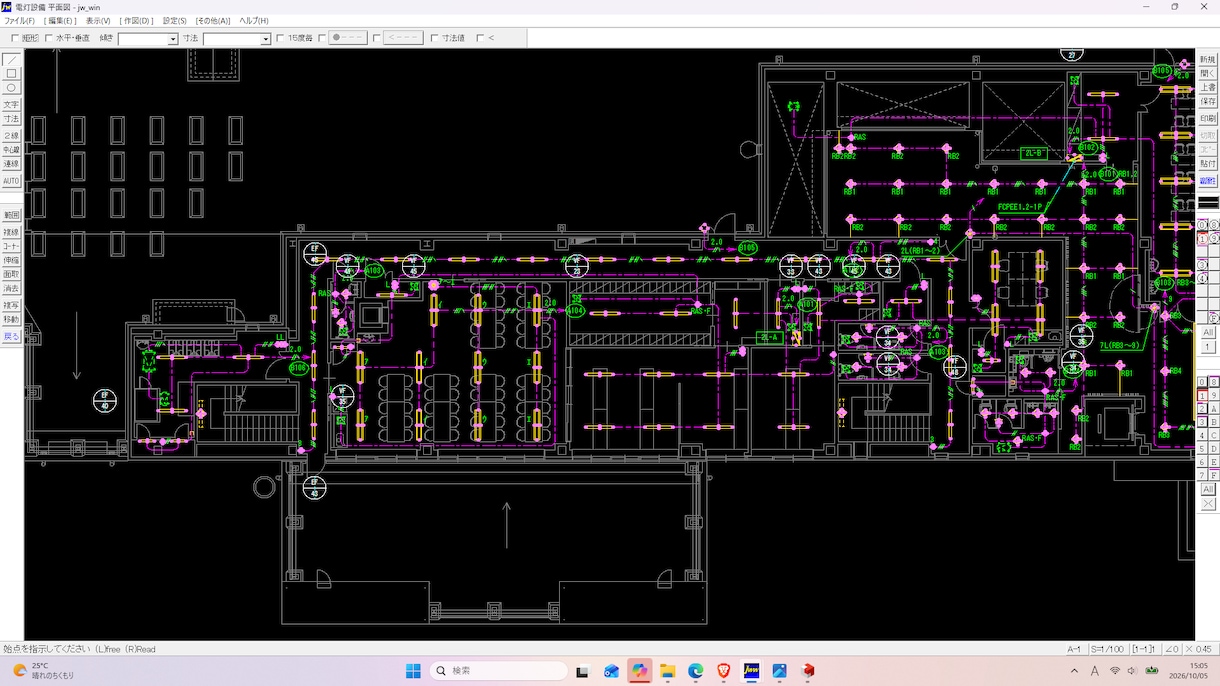Viewport: 1220px width, 686px height.
Task: Select the 範囲 range selection tool
Action: click(11, 215)
